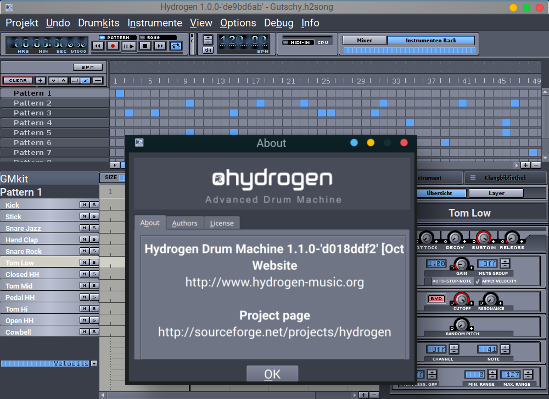Screen dimensions: 549x399
Task: Toggle the Apply Velocity checkbox
Action: 478,281
